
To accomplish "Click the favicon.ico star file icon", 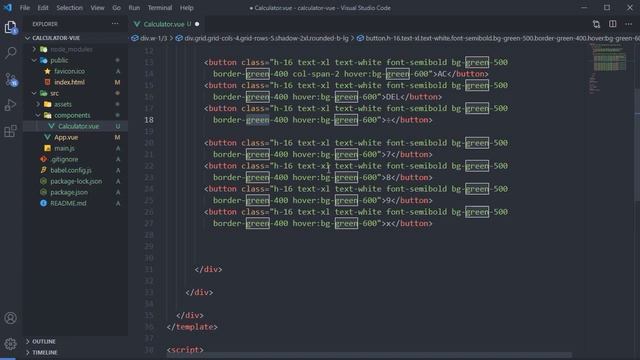I will point(47,71).
